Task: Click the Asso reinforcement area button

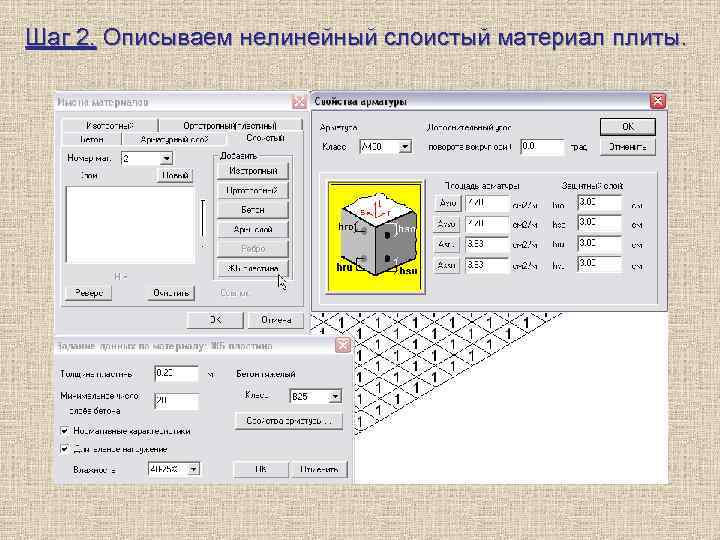Action: [447, 224]
